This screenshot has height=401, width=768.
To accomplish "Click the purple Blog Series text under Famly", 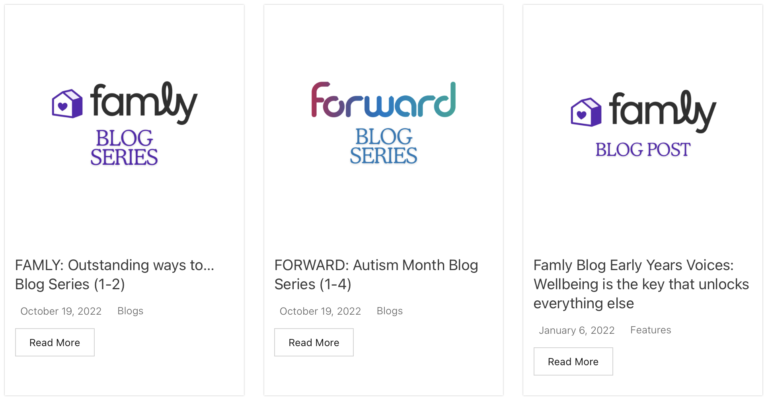I will point(124,147).
